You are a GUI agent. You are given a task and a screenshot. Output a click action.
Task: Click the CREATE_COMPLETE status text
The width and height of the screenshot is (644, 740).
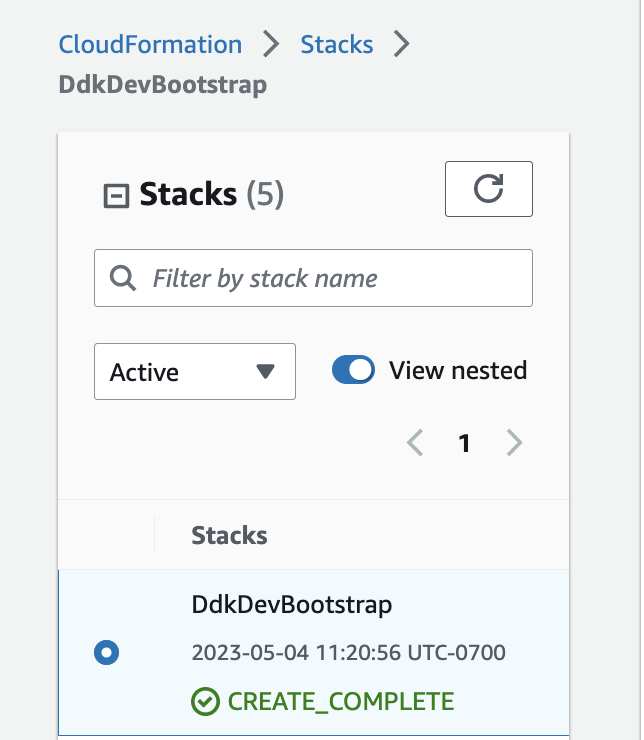(x=341, y=701)
